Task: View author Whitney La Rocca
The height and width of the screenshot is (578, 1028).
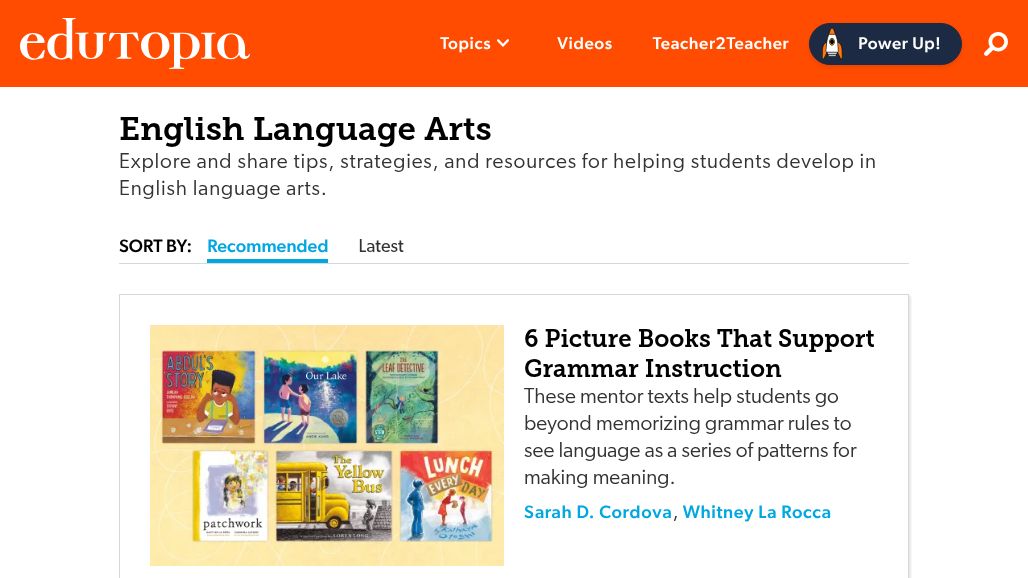Action: point(757,512)
